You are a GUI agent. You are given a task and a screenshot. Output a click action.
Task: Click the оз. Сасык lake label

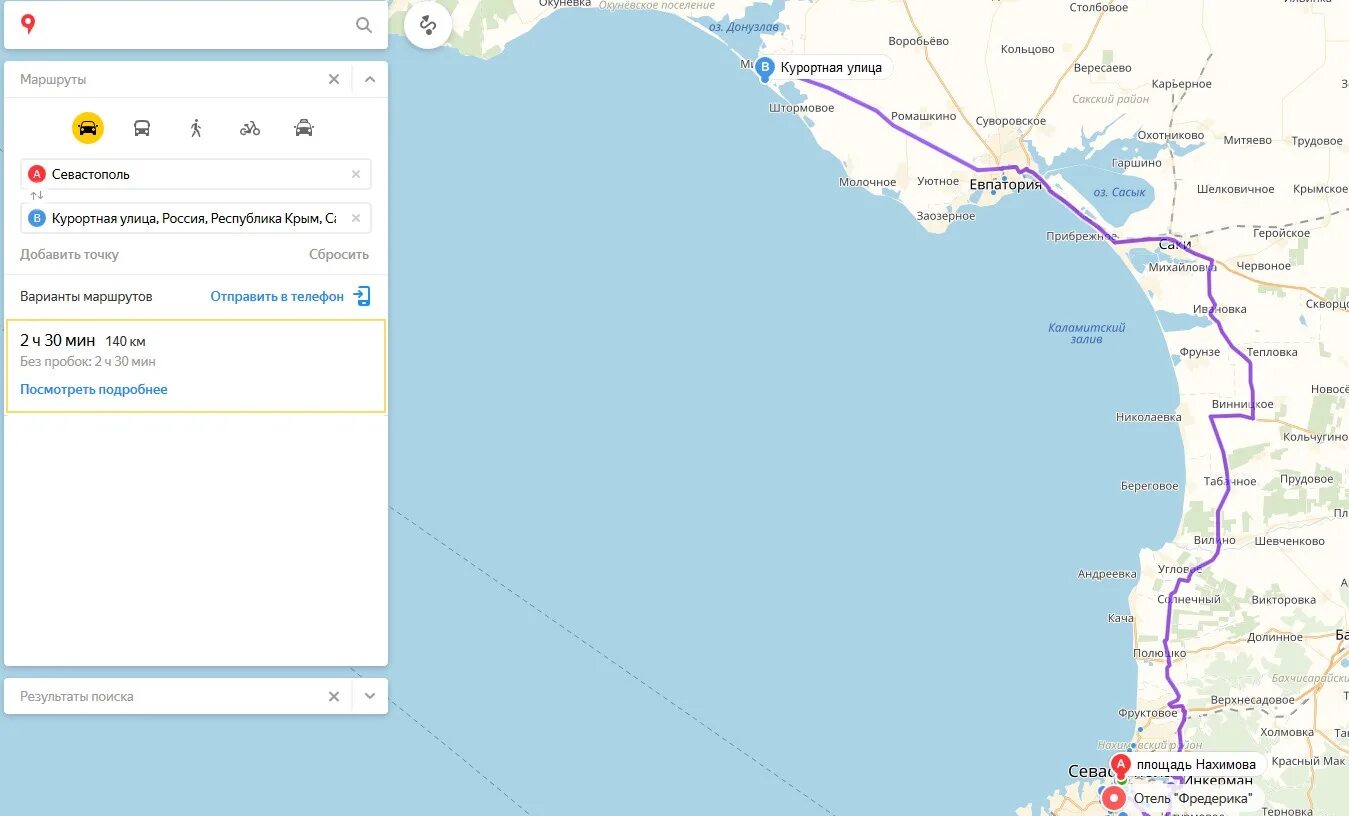[x=1118, y=192]
